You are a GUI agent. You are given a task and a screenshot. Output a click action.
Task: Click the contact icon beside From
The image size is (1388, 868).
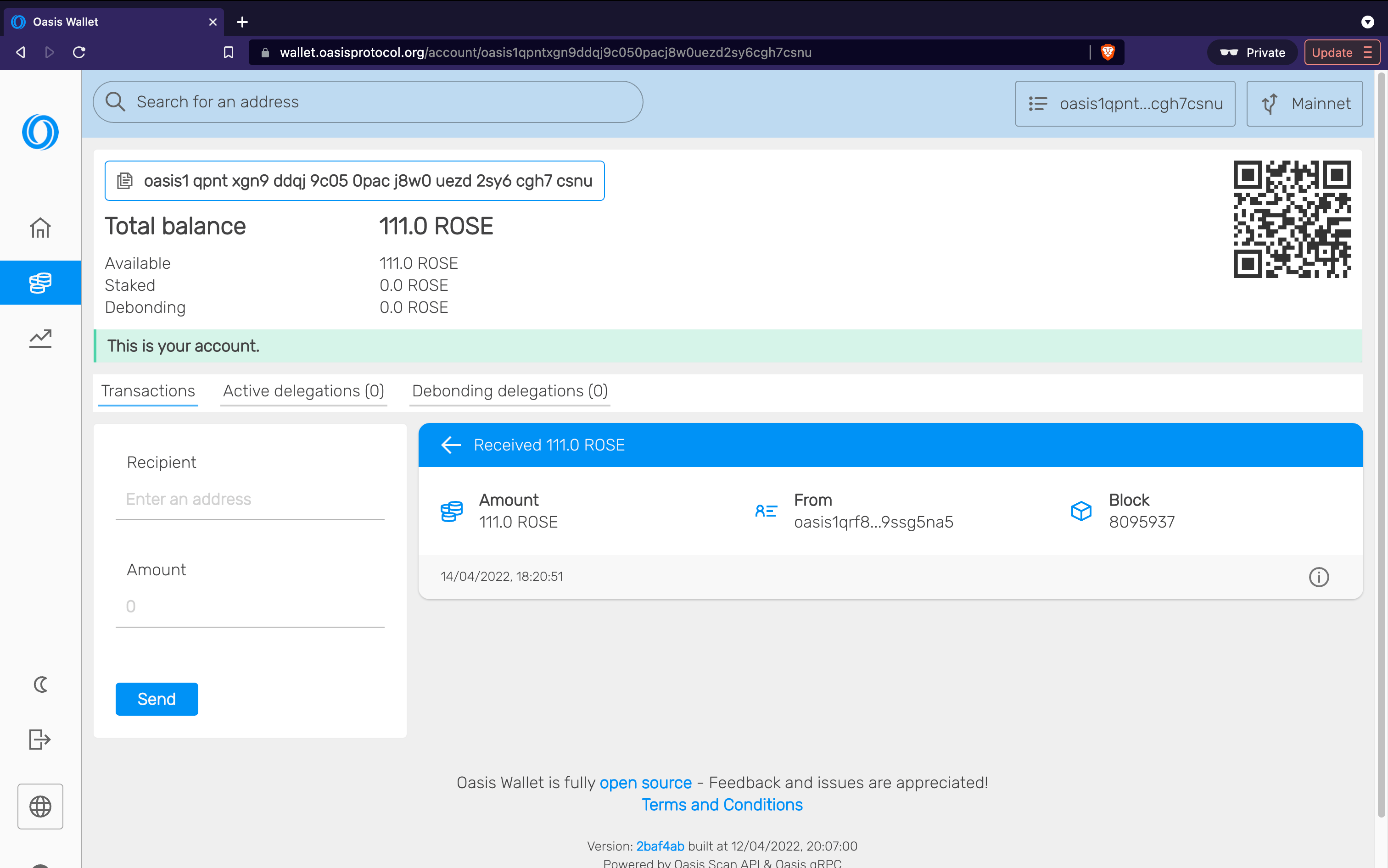point(766,511)
